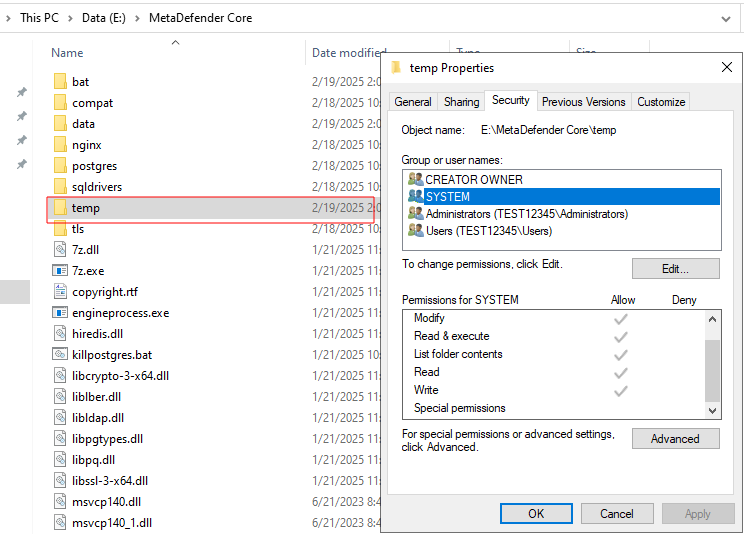The height and width of the screenshot is (534, 744).
Task: Click the Special permissions row
Action: [x=553, y=408]
